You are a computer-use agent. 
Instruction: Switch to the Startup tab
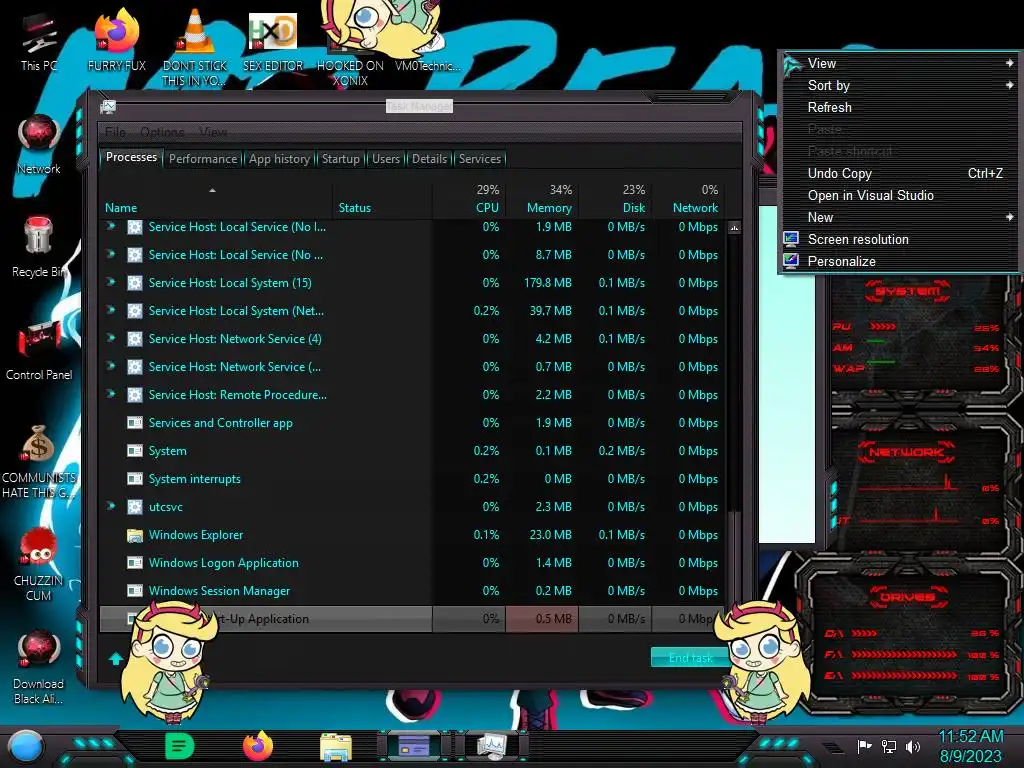pos(340,159)
